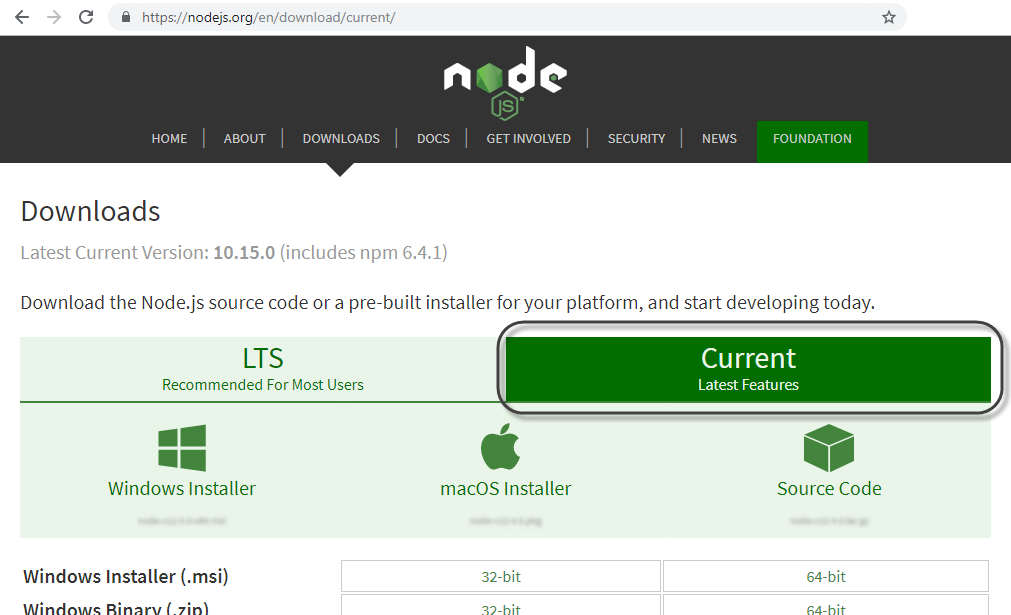
Task: Select DOWNLOADS in the nav bar
Action: coord(341,139)
